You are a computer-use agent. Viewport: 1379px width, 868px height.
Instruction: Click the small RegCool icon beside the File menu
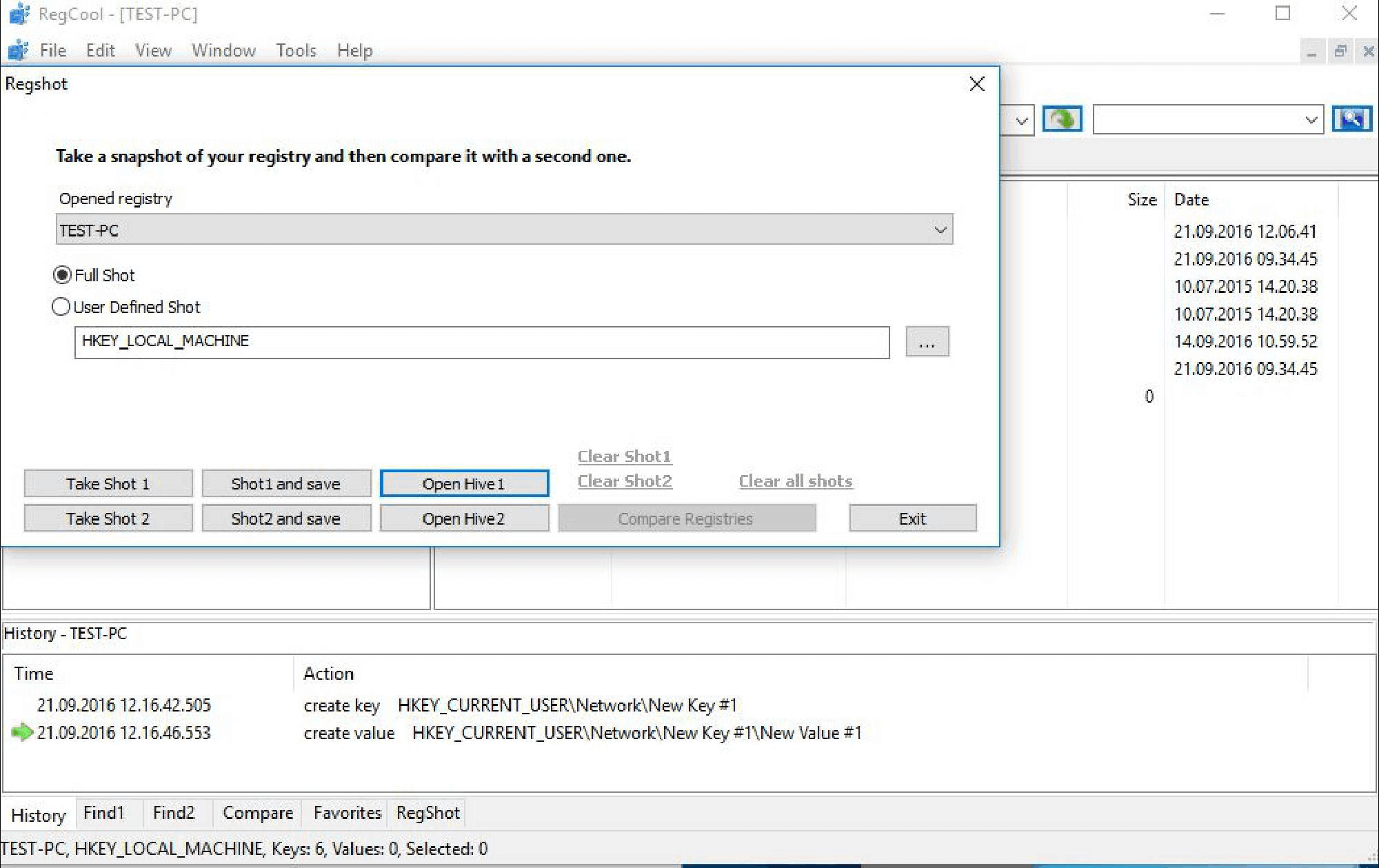17,50
